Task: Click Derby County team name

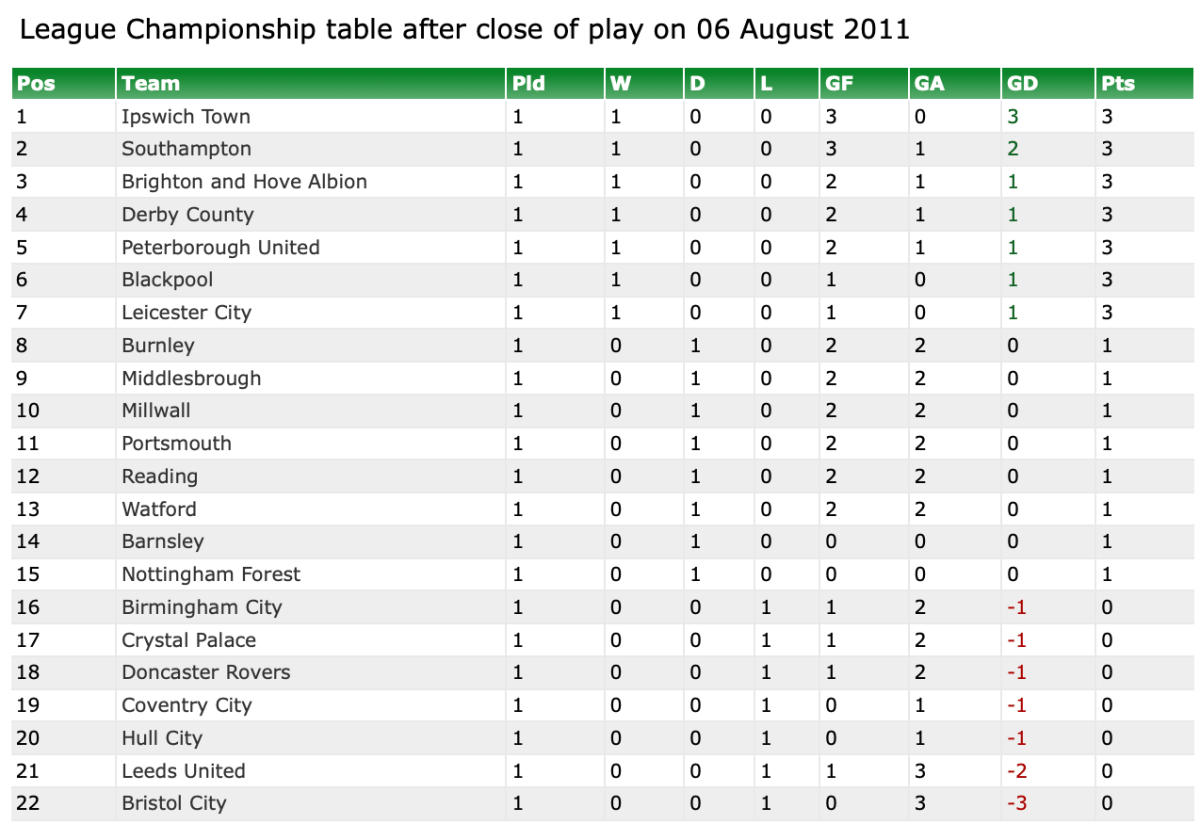Action: (x=188, y=215)
